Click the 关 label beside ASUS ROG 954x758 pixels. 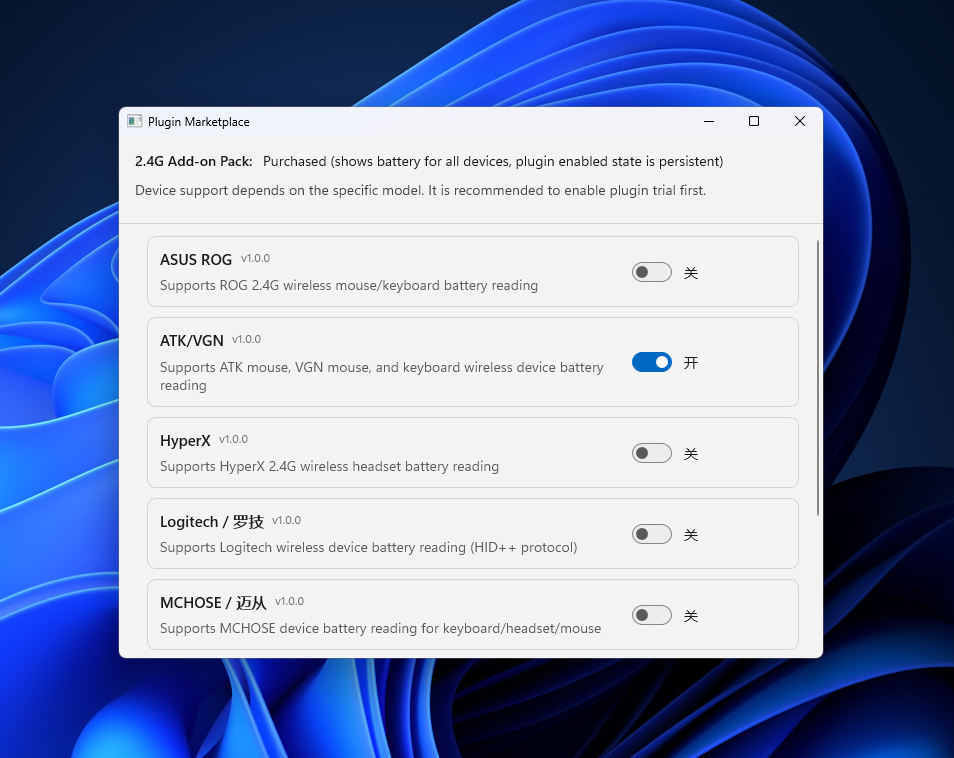[x=691, y=271]
